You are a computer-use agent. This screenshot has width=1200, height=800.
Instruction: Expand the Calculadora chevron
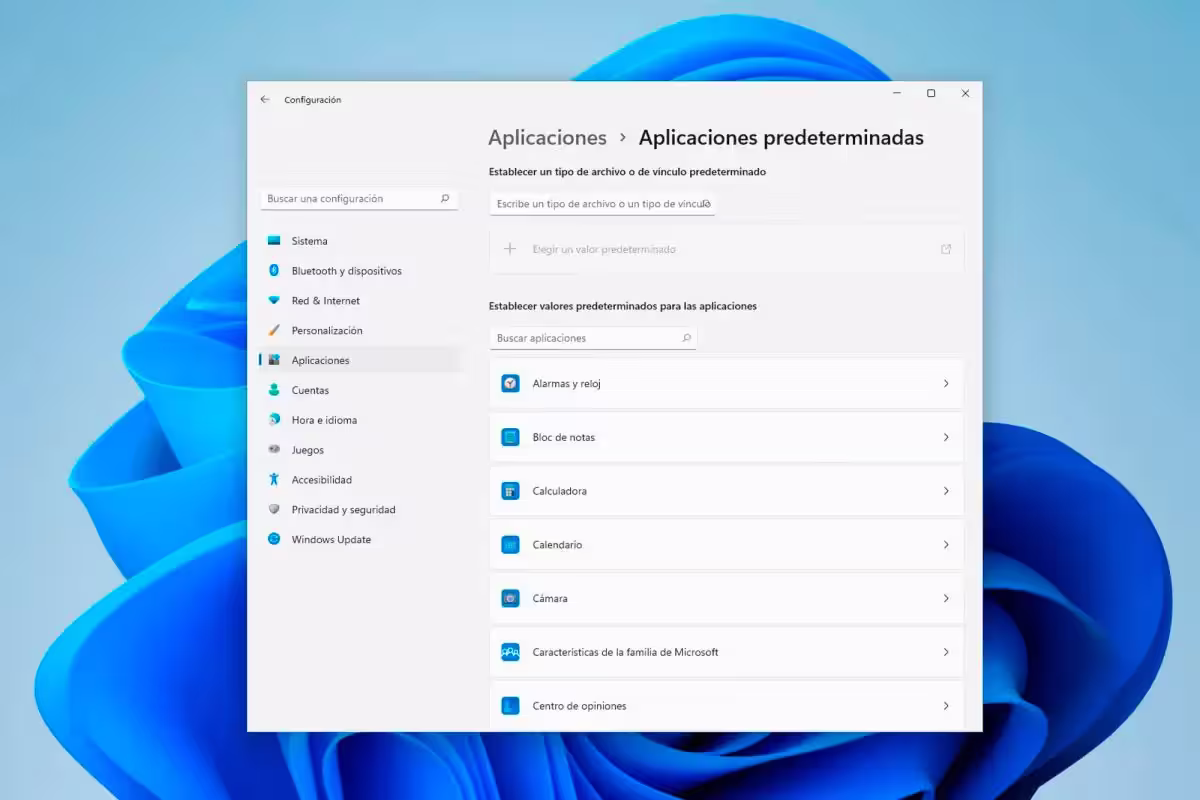pos(946,491)
